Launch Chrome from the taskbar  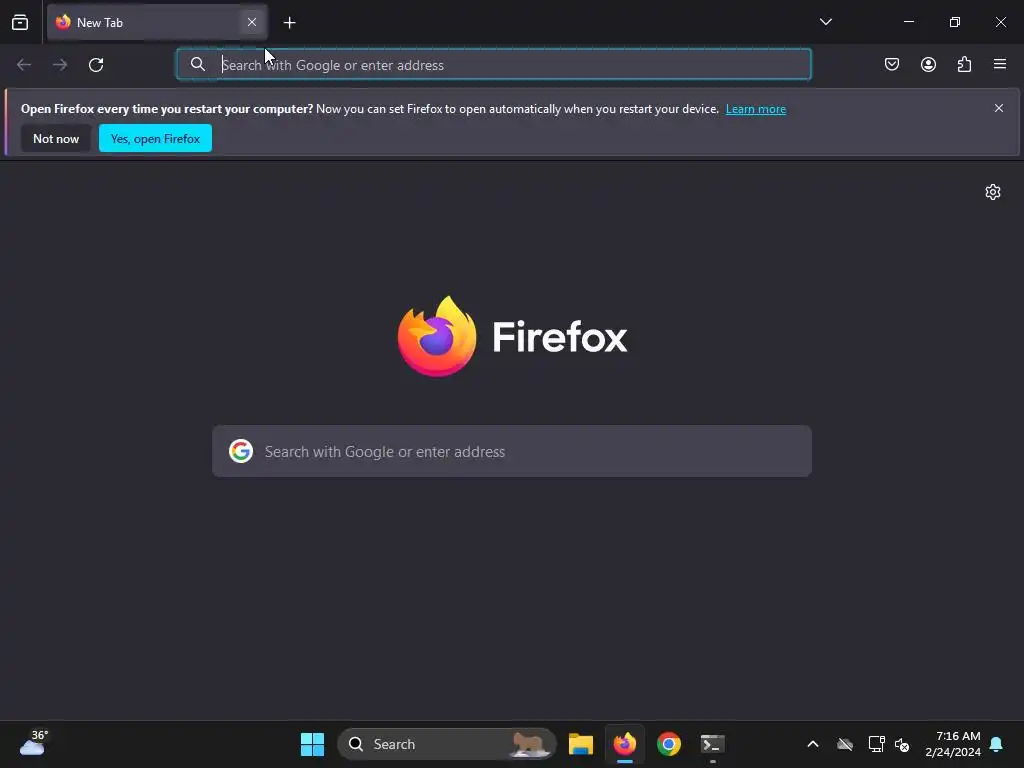point(669,744)
